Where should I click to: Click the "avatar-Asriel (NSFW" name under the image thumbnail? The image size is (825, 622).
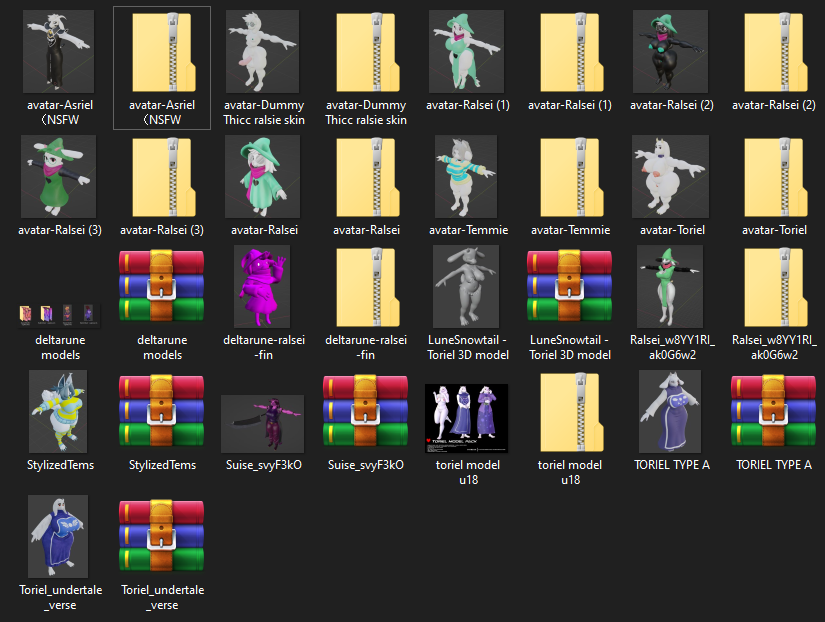[60, 113]
